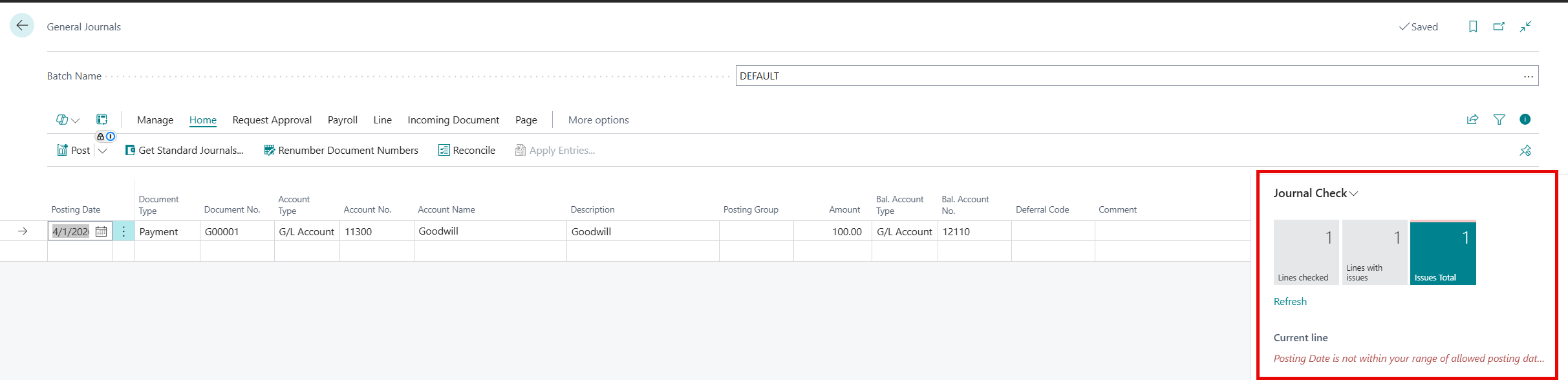
Task: Click the Payment document type cell
Action: click(167, 231)
